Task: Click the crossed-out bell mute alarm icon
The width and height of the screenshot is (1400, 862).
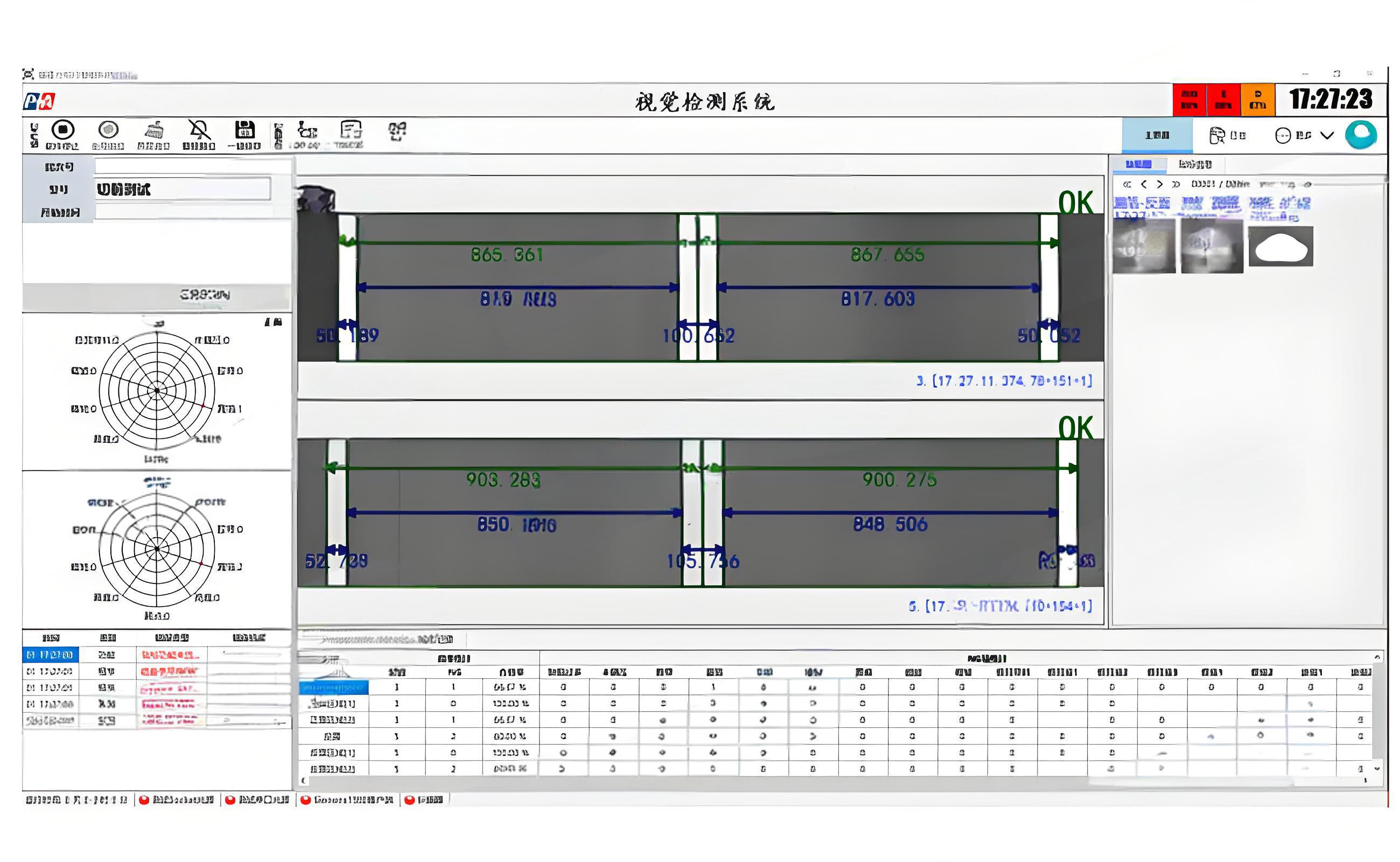Action: (x=199, y=130)
